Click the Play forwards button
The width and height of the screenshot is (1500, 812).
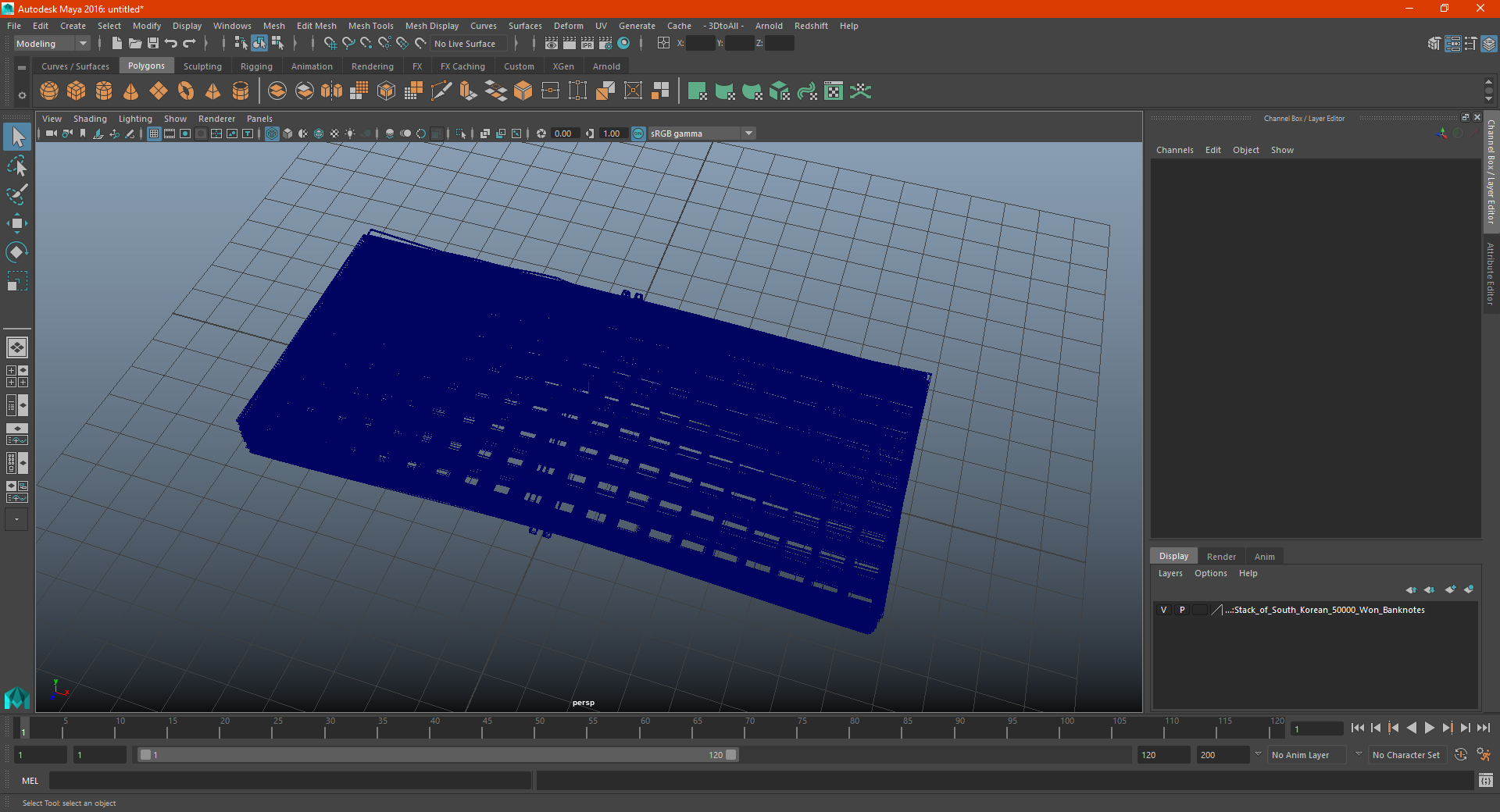click(1429, 728)
